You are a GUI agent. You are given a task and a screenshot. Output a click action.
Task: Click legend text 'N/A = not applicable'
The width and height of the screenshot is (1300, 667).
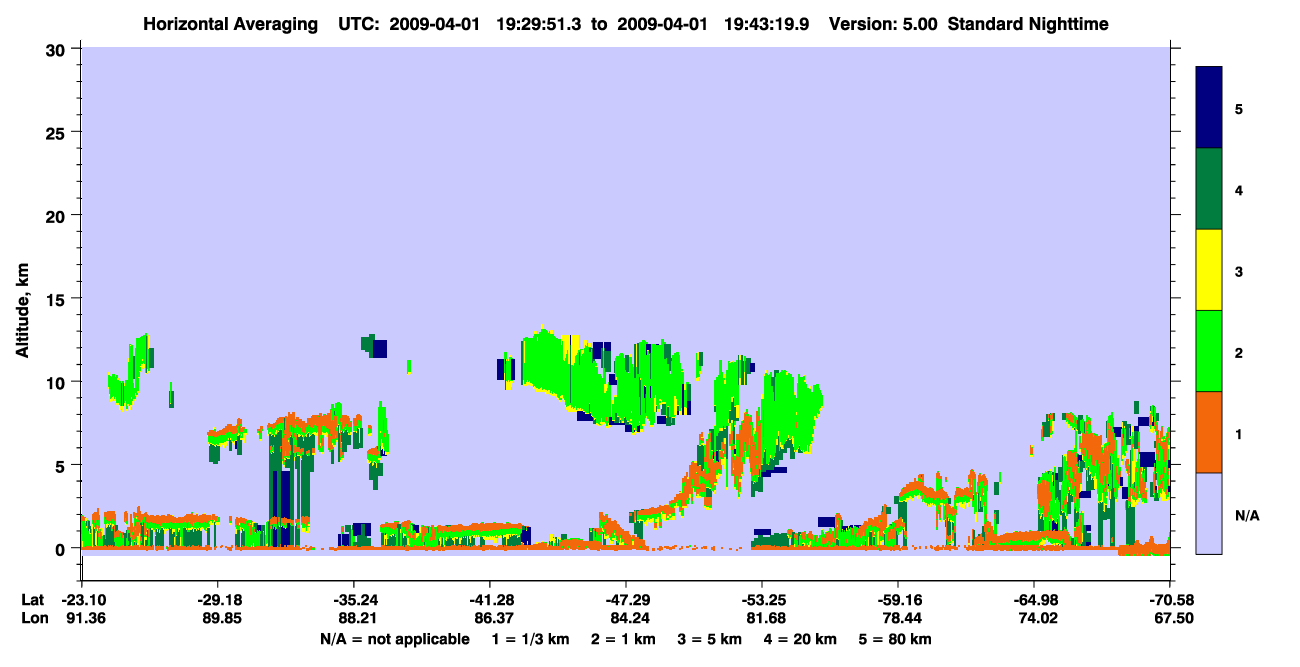click(x=394, y=639)
